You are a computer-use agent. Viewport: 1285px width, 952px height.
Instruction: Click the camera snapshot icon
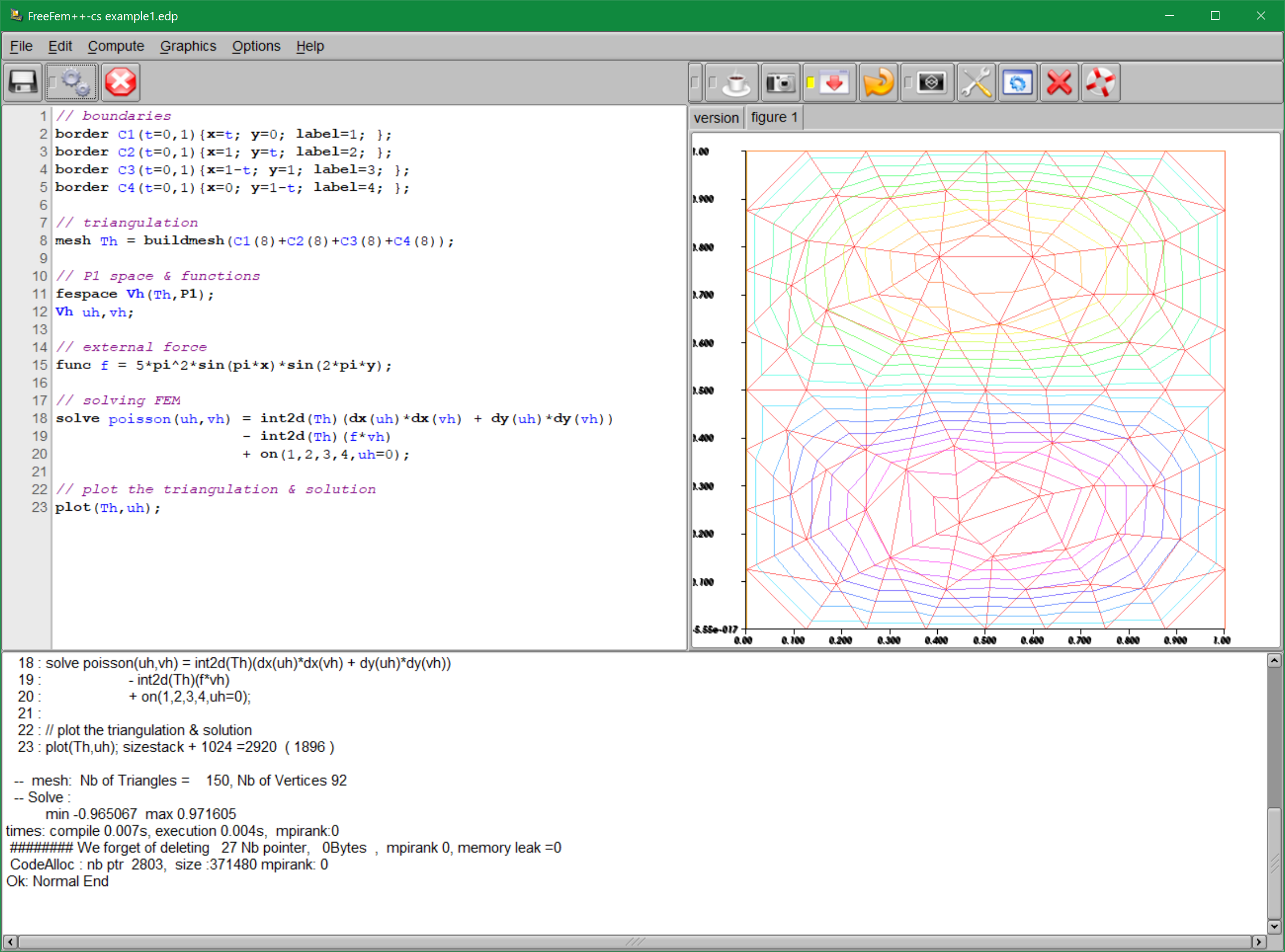coord(780,83)
